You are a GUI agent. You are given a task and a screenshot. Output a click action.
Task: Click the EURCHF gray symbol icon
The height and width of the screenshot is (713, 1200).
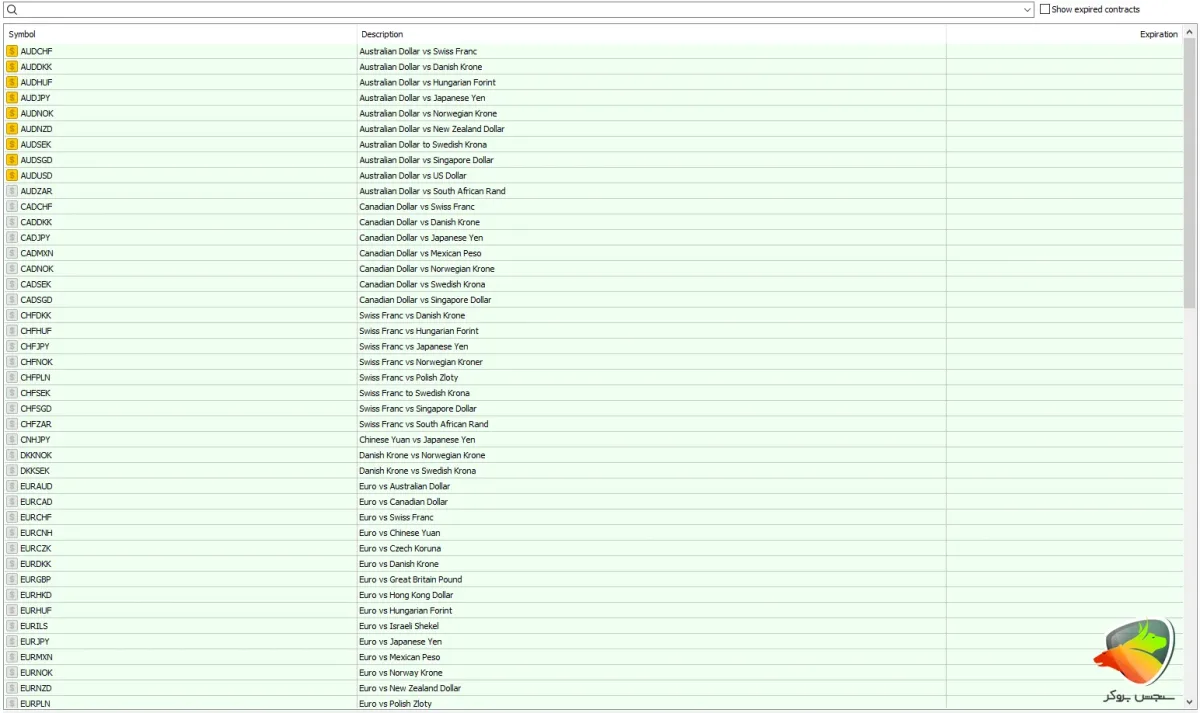(12, 517)
